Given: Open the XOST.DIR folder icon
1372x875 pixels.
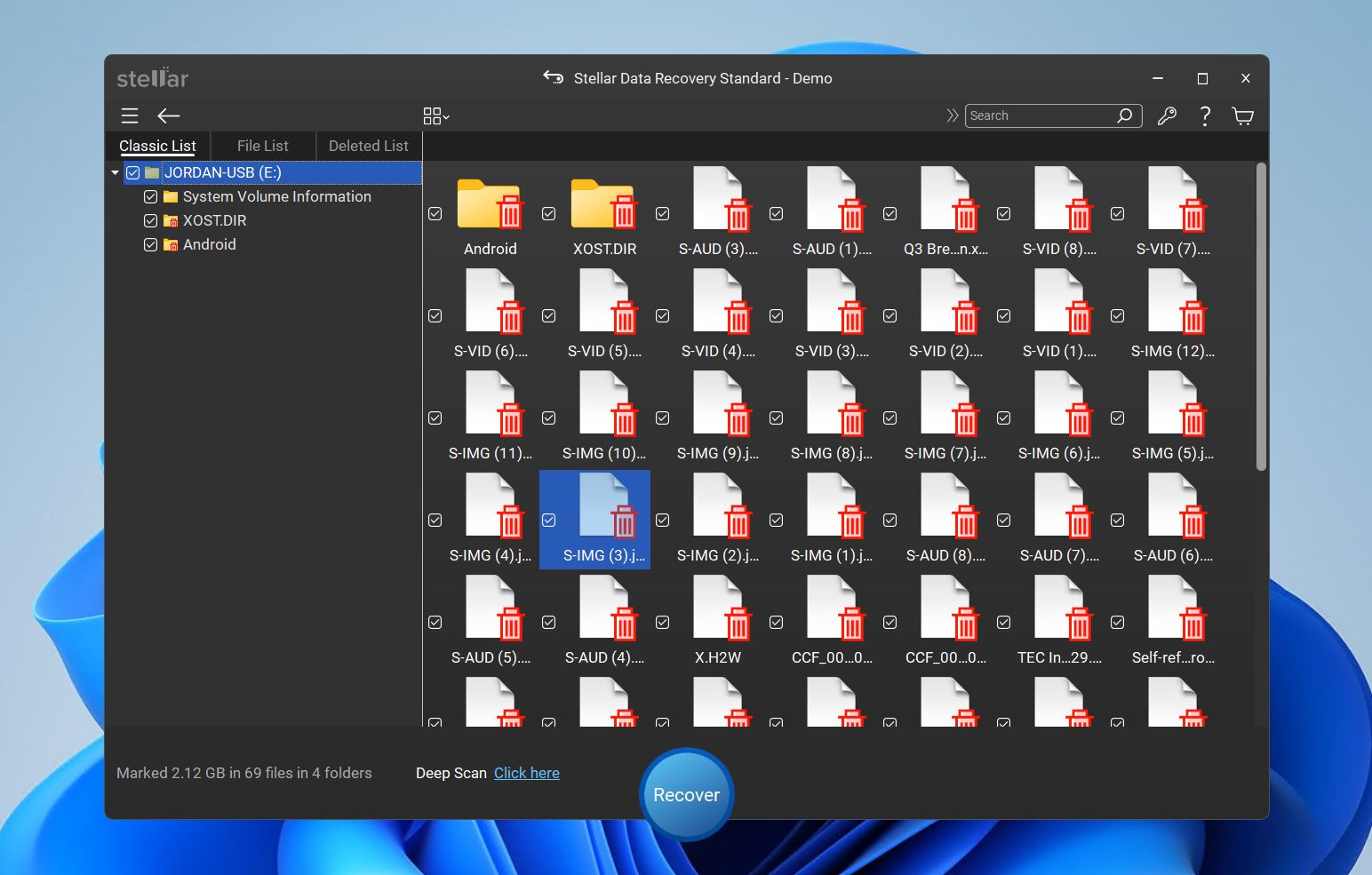Looking at the screenshot, I should (x=603, y=204).
